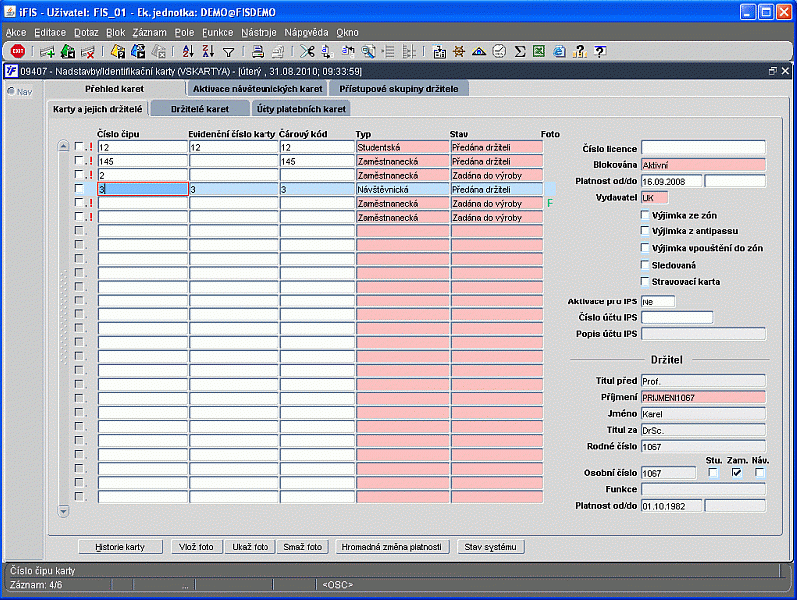
Task: Tick the Náv. holder checkbox
Action: click(759, 473)
